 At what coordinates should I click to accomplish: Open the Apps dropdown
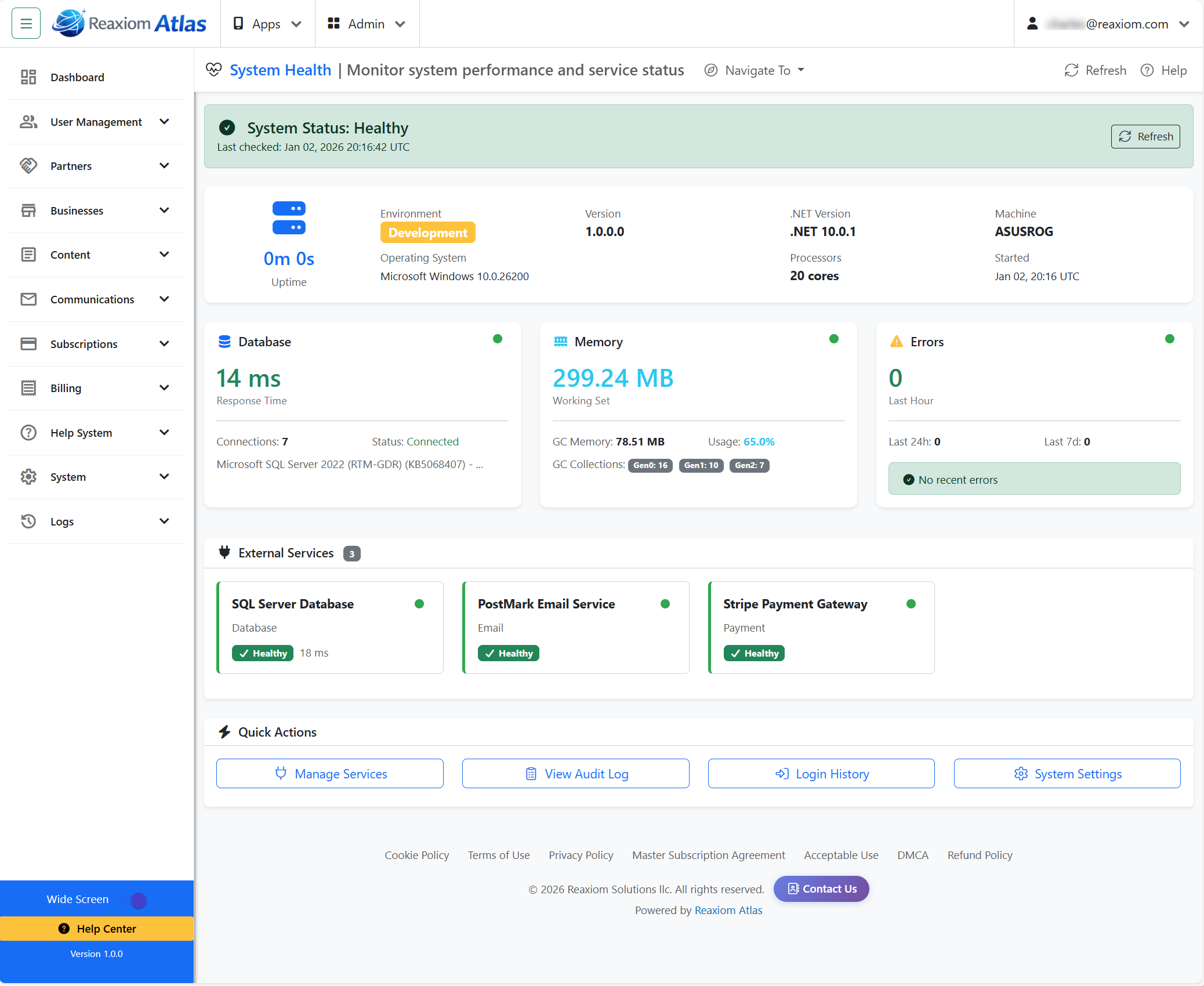click(267, 24)
